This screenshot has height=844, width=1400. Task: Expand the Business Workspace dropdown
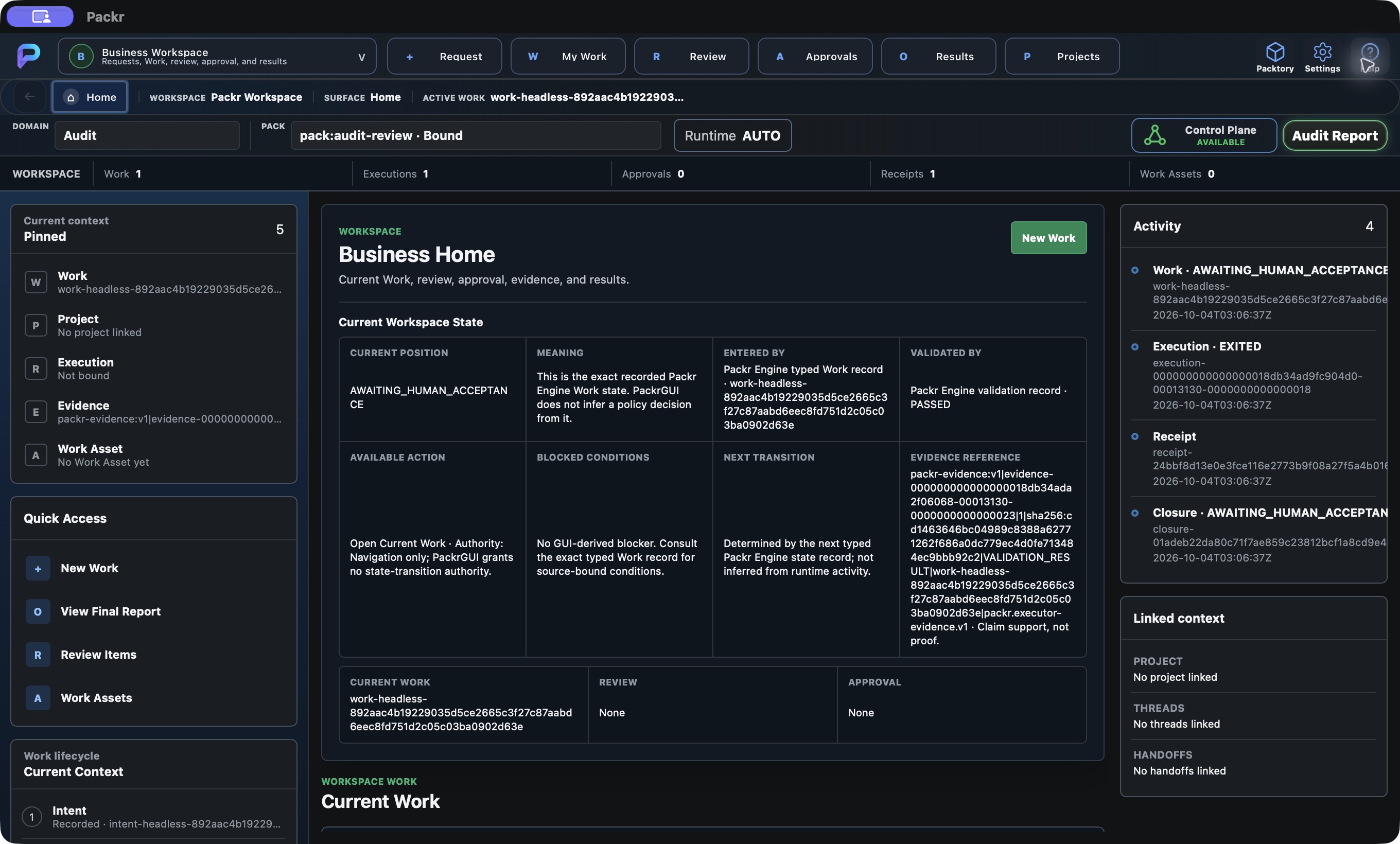point(217,56)
